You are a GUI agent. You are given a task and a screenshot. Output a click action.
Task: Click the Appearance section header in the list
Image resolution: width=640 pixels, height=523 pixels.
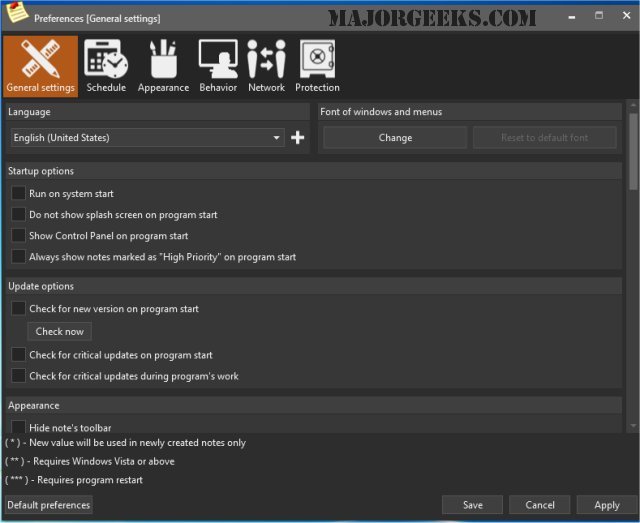click(x=314, y=405)
